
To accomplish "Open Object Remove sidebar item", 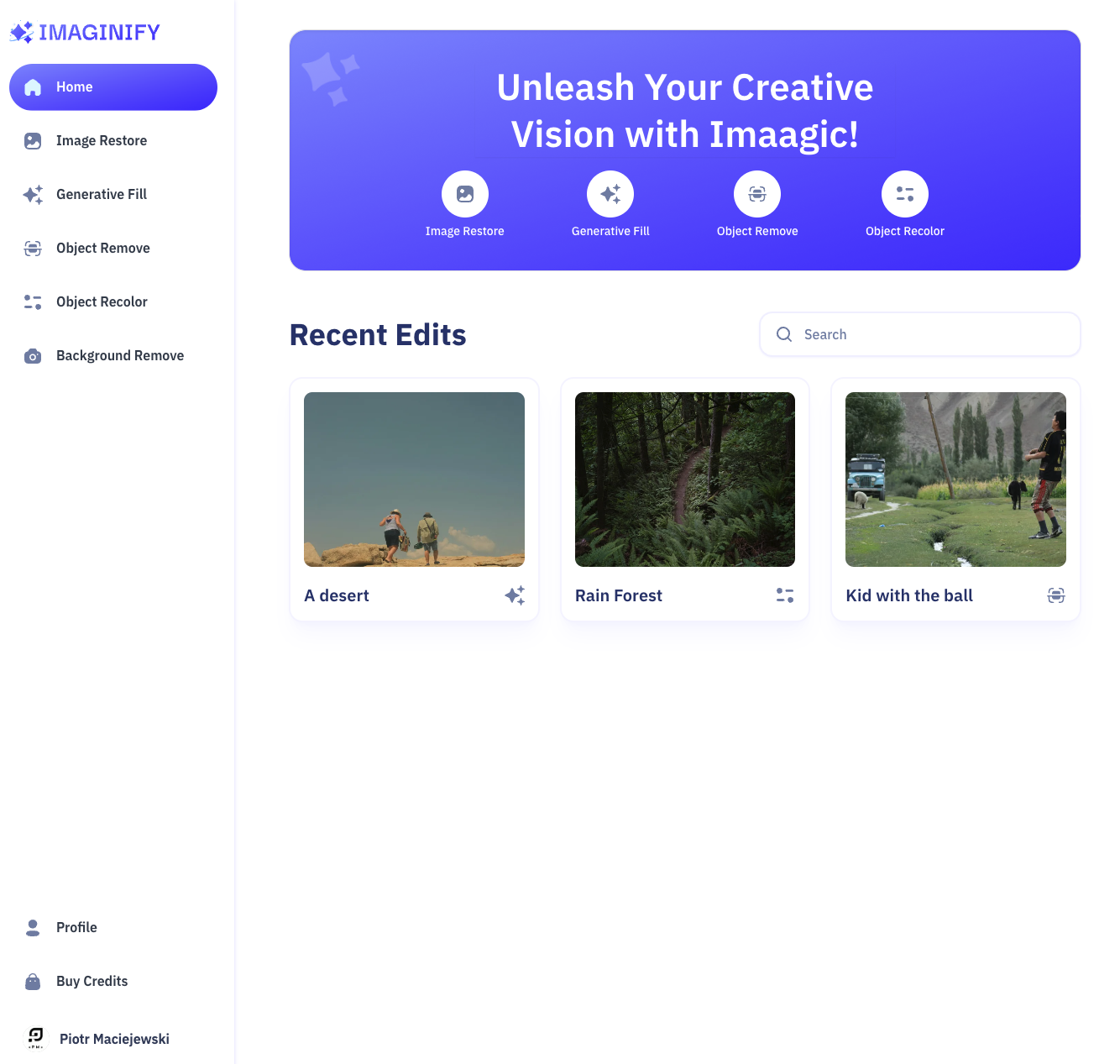I will pos(103,249).
